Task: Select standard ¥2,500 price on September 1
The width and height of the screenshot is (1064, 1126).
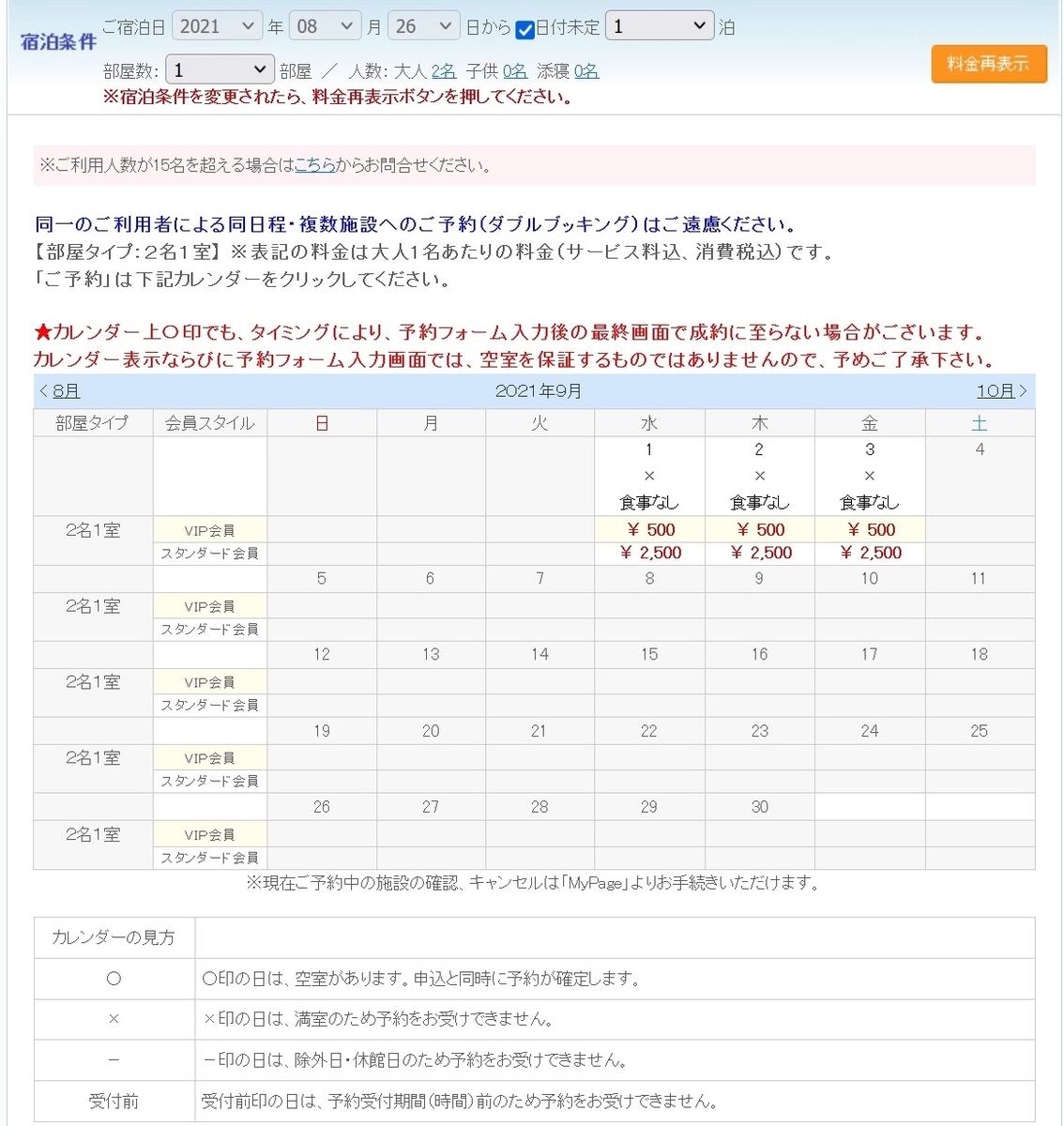Action: pyautogui.click(x=649, y=553)
